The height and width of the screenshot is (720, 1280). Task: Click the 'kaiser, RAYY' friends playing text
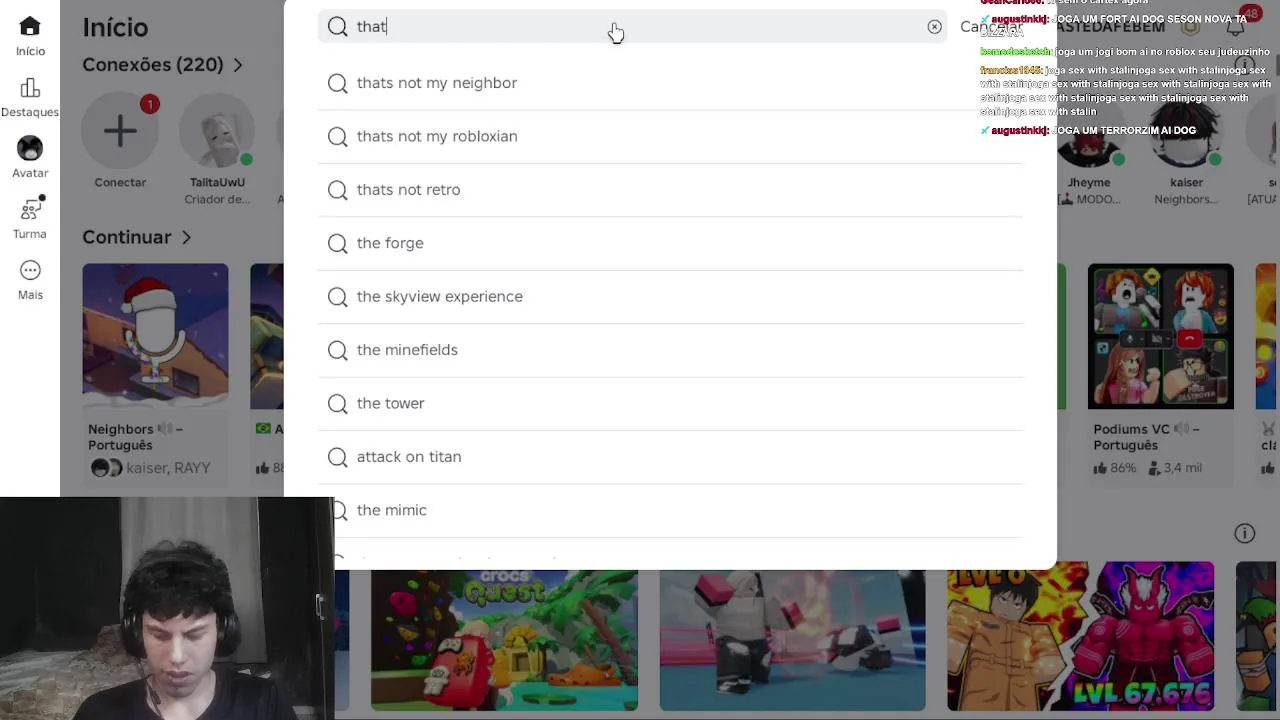tap(168, 468)
